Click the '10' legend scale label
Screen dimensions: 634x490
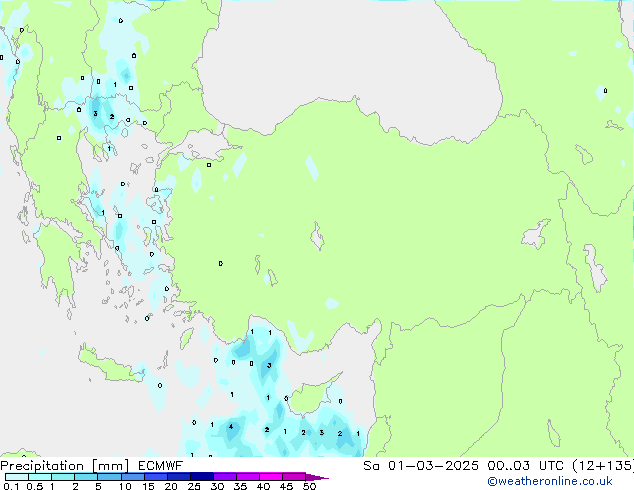coord(125,486)
